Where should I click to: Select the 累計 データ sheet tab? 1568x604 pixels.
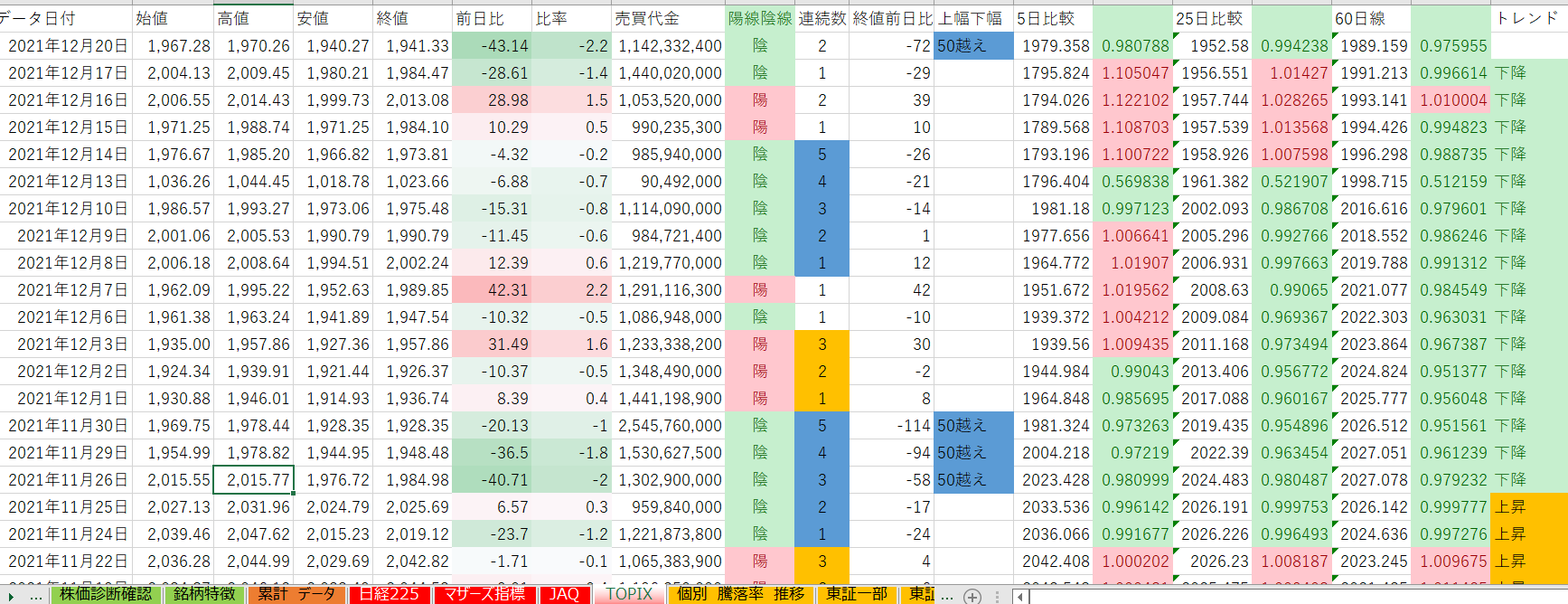point(296,595)
